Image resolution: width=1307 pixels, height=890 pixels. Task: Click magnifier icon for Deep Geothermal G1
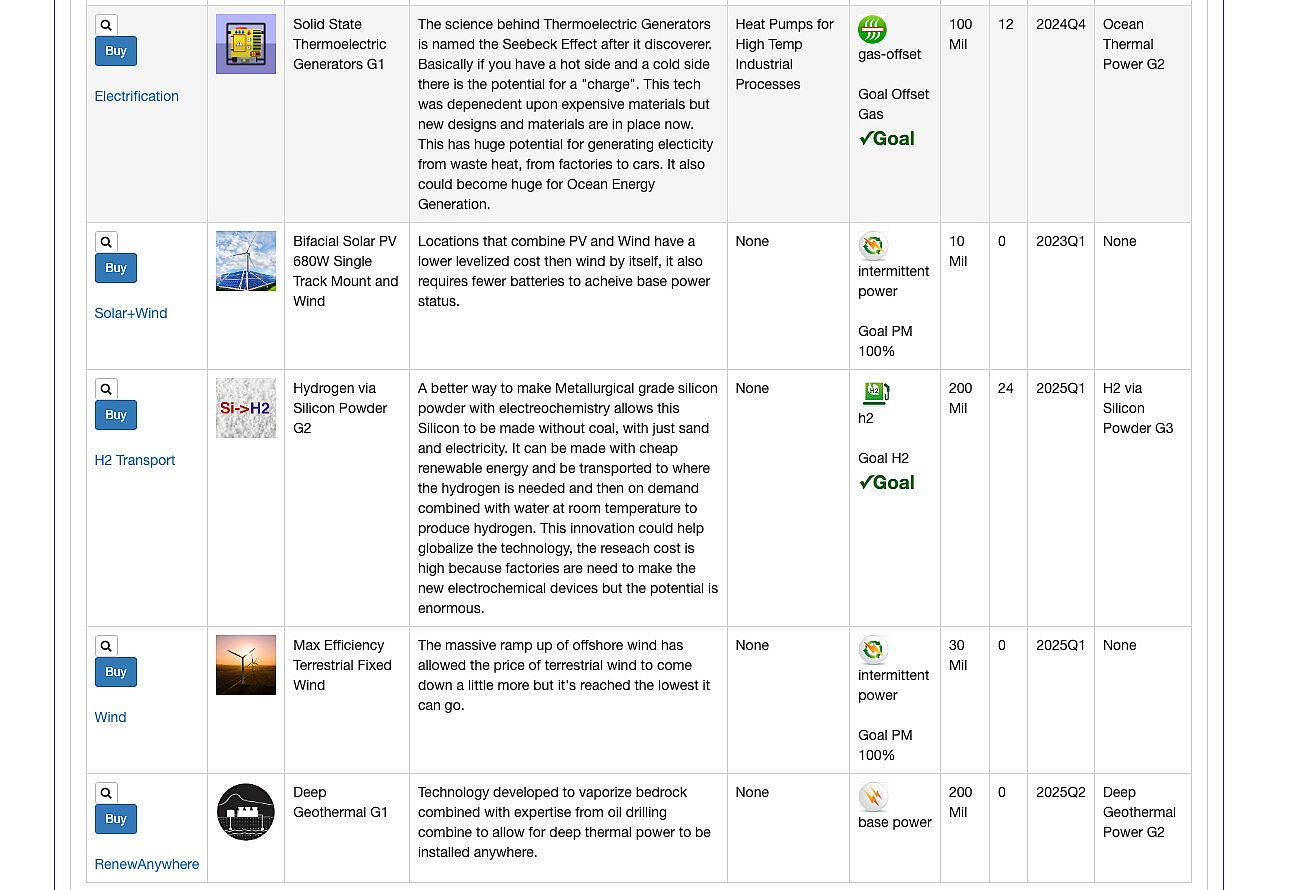(x=106, y=793)
